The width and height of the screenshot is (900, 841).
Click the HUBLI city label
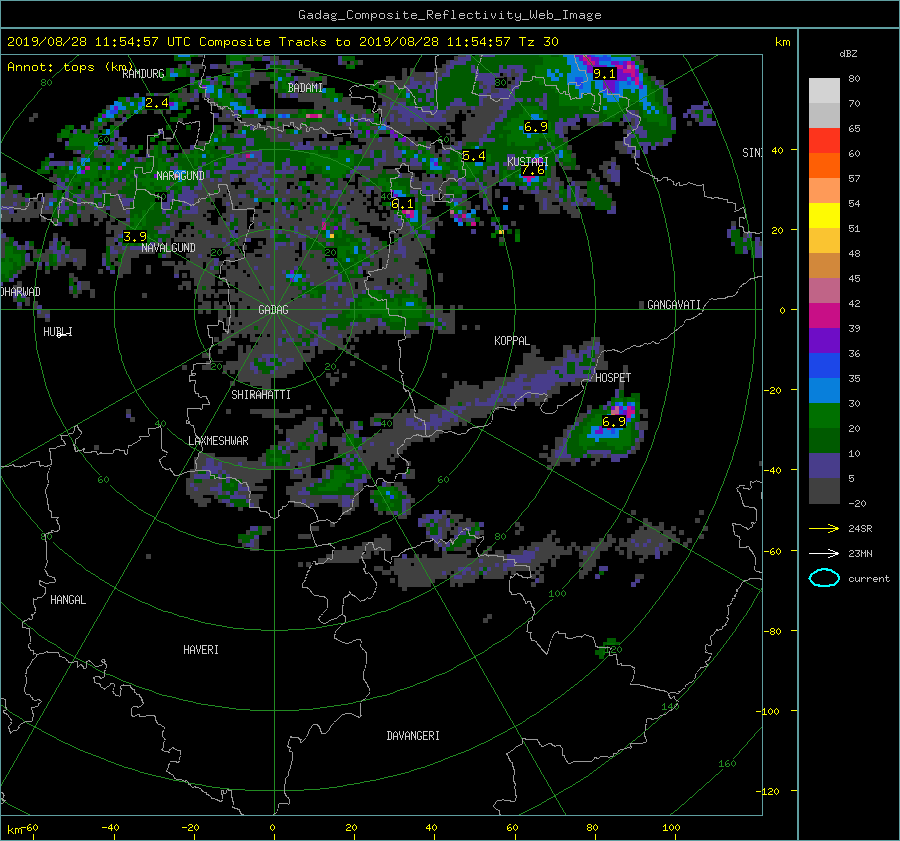click(x=57, y=332)
